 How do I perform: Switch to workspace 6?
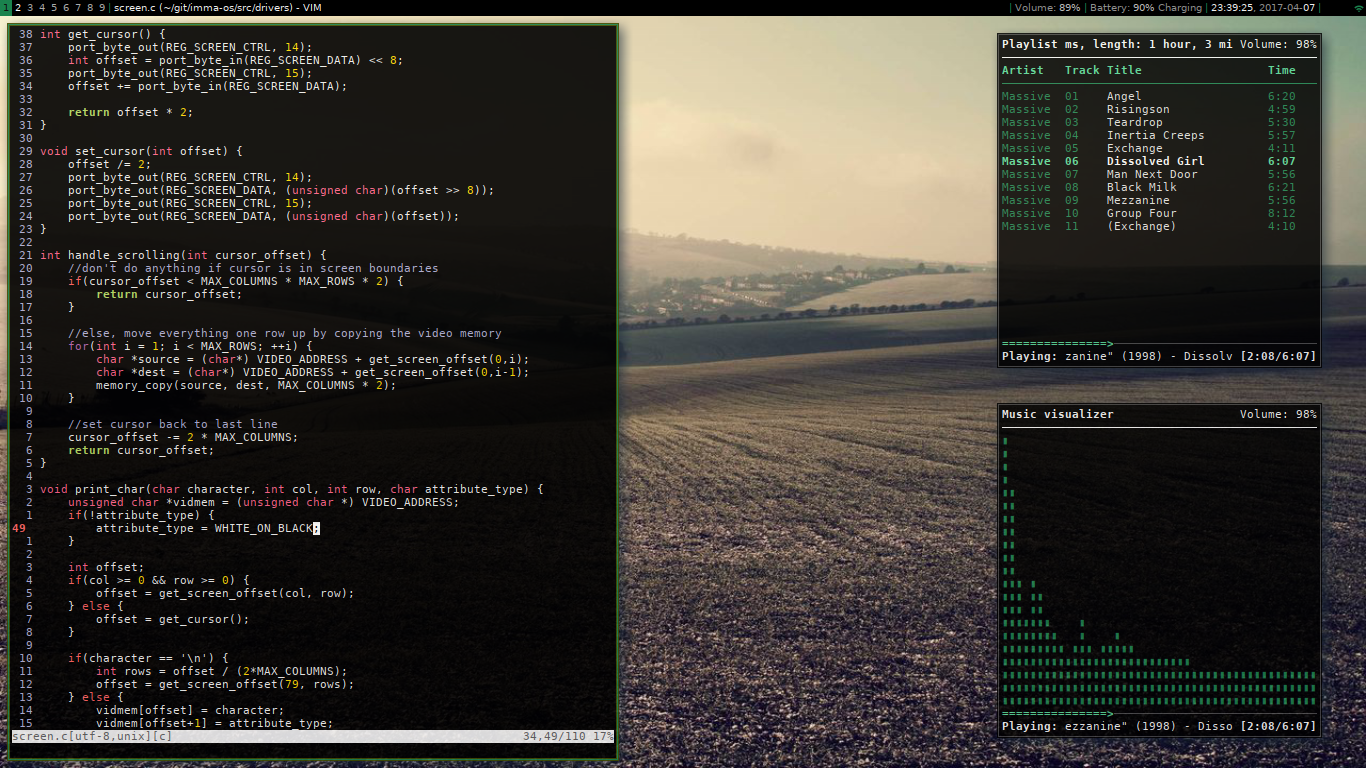[x=65, y=7]
